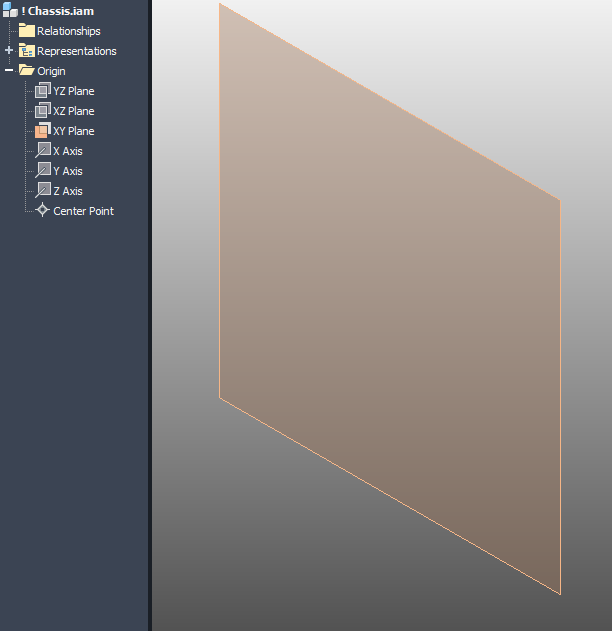612x631 pixels.
Task: Click the highlighted XY plane in viewport
Action: coord(390,299)
